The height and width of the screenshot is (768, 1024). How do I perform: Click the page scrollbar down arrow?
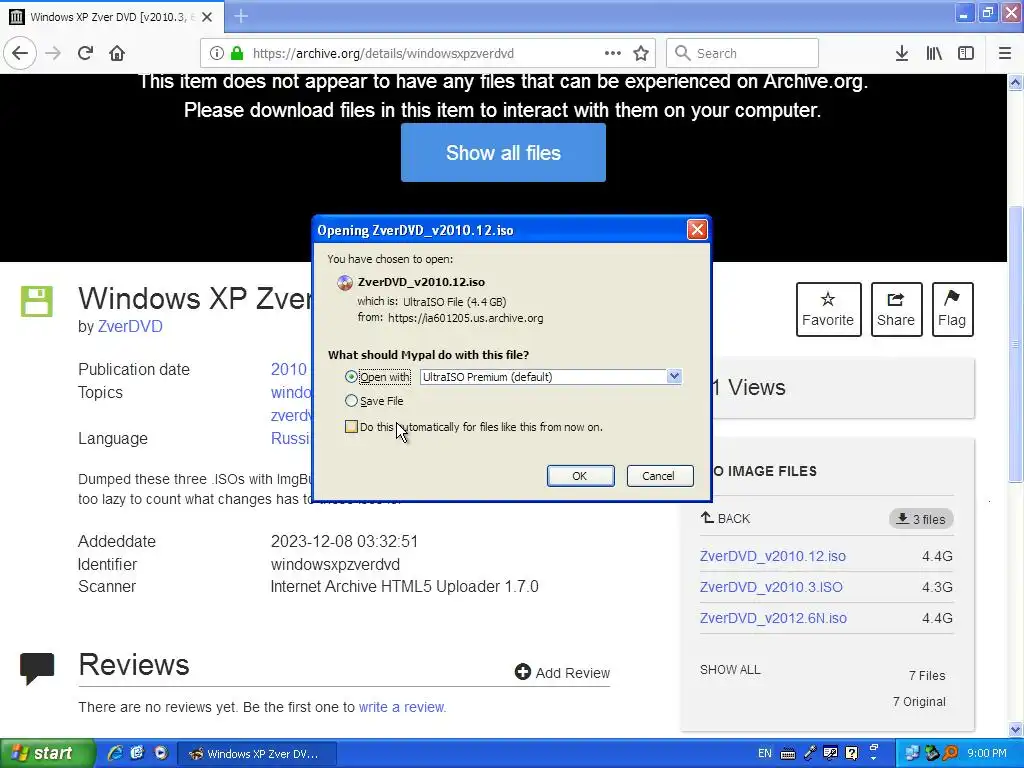(x=1016, y=729)
